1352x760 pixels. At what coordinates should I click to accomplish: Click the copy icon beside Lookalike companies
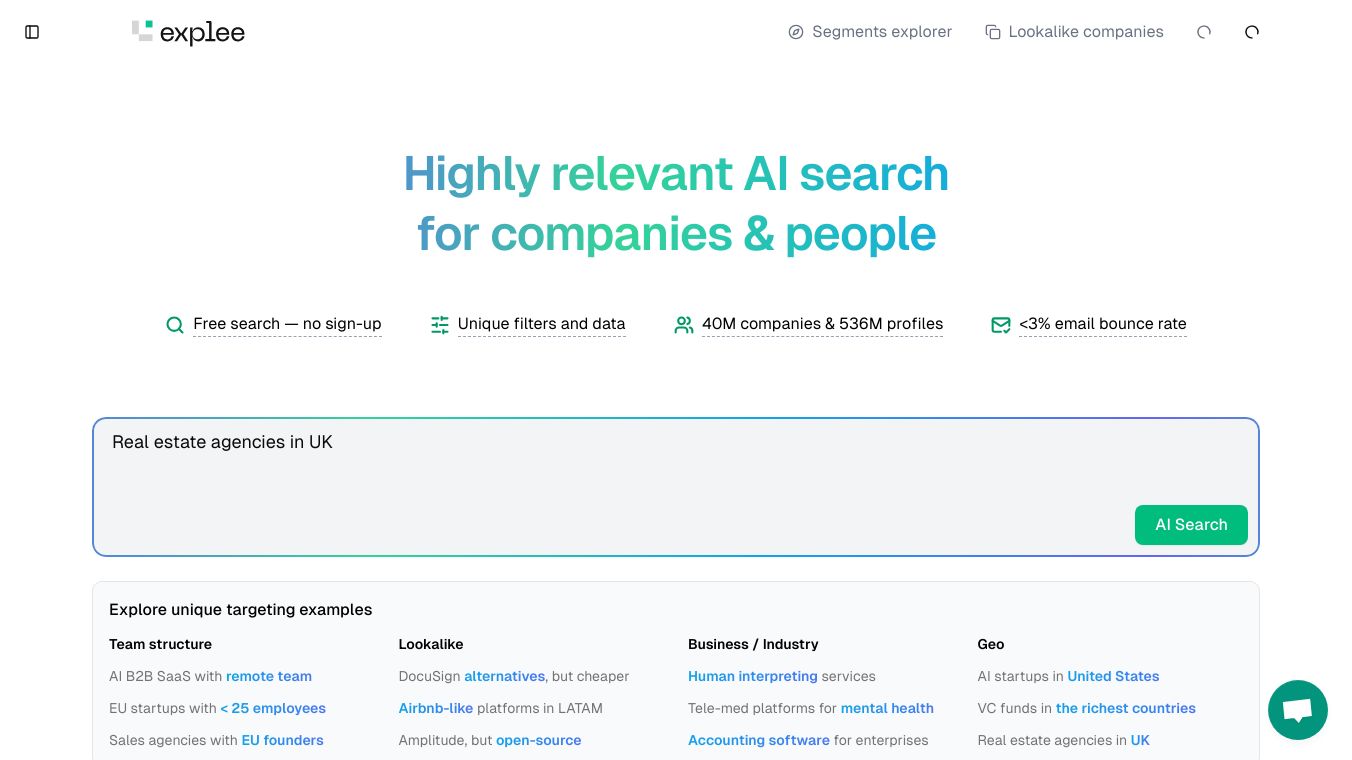tap(993, 32)
